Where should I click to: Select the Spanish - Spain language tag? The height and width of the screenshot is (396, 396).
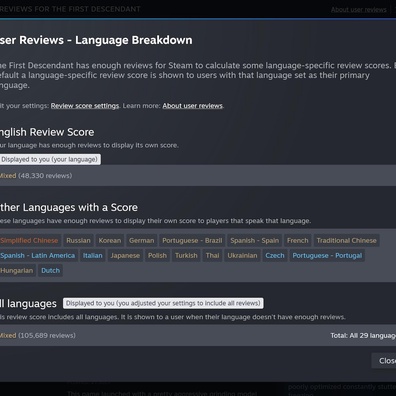(x=255, y=240)
